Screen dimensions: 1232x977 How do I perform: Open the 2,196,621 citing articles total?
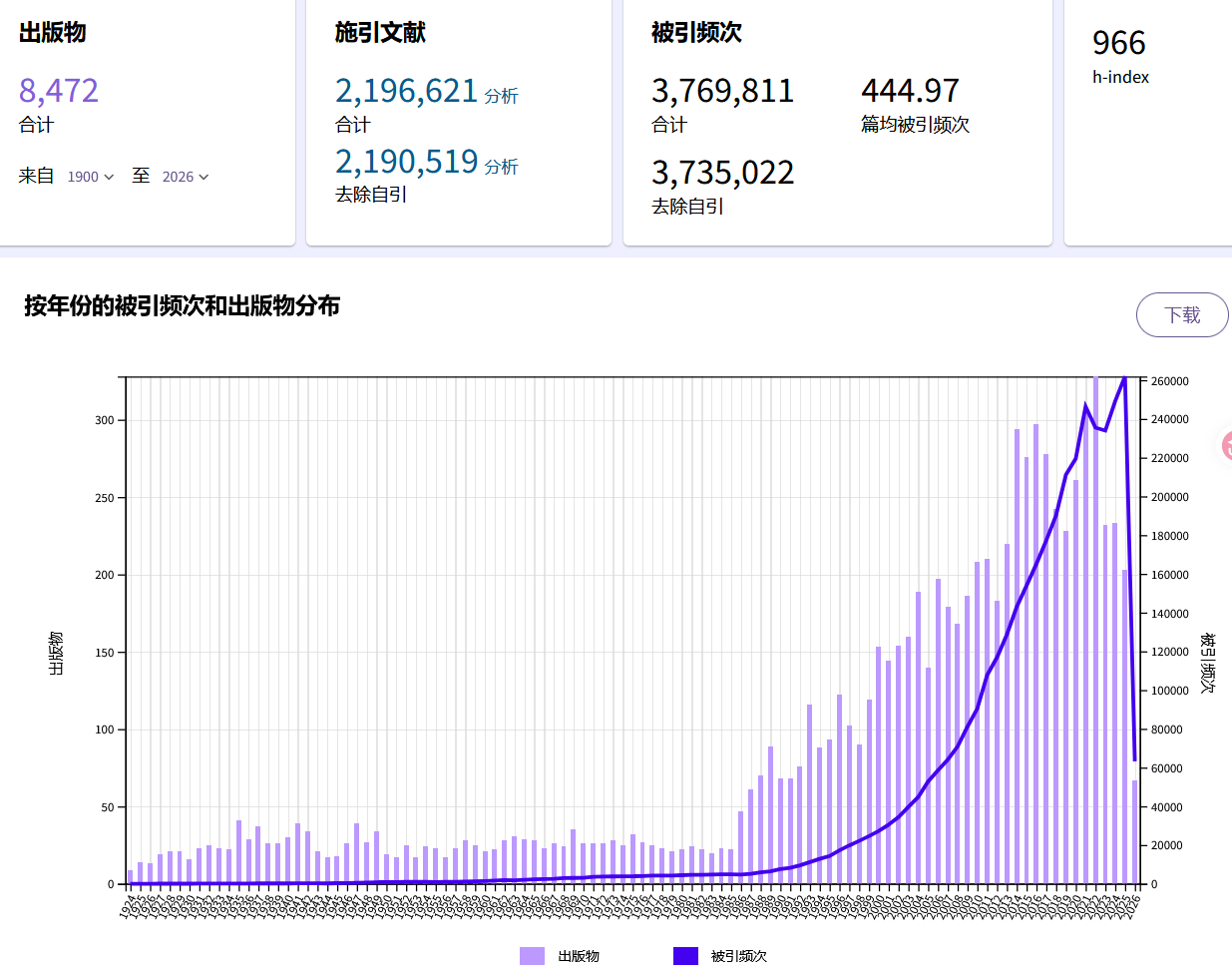click(x=406, y=91)
